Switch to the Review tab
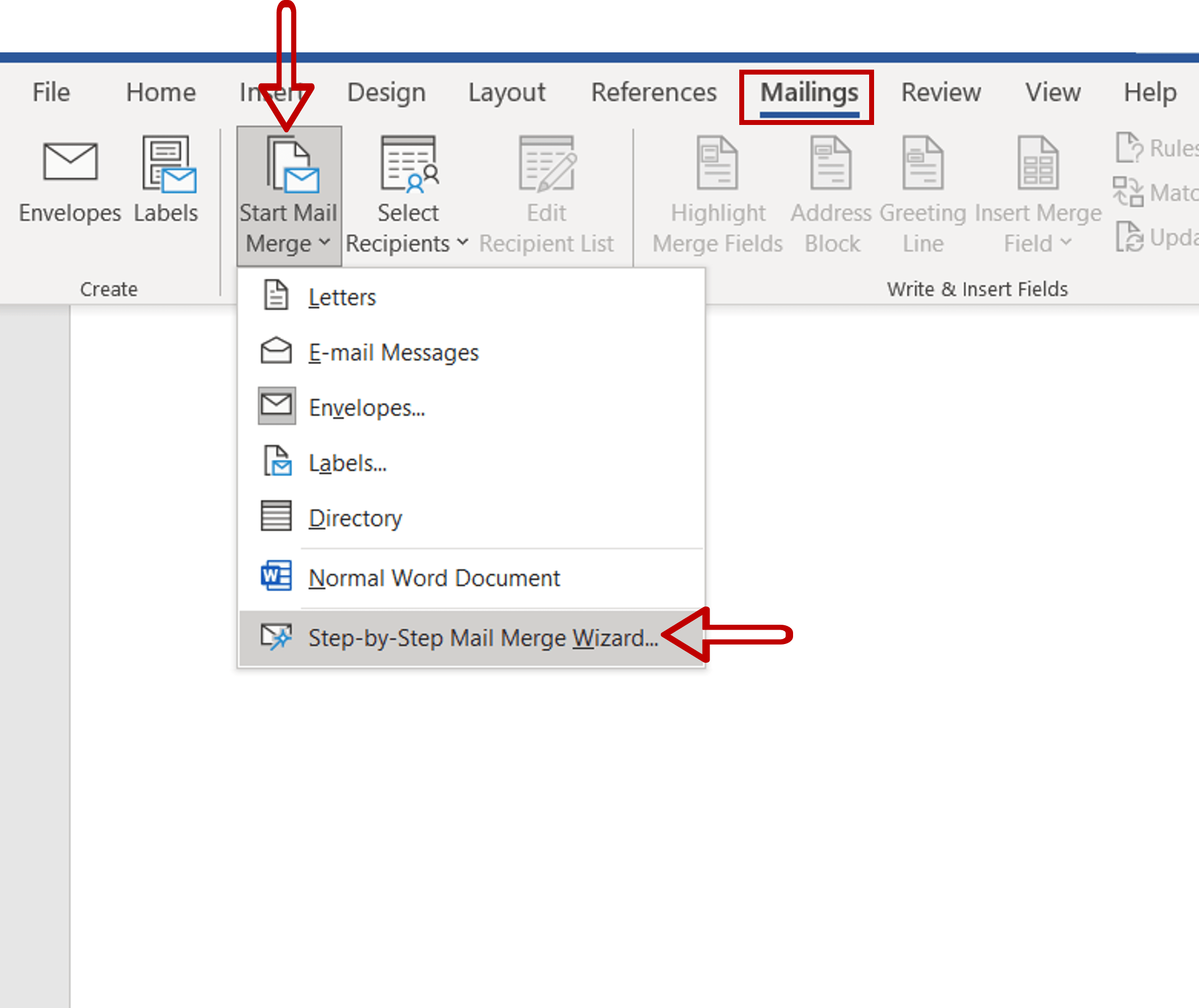 941,92
